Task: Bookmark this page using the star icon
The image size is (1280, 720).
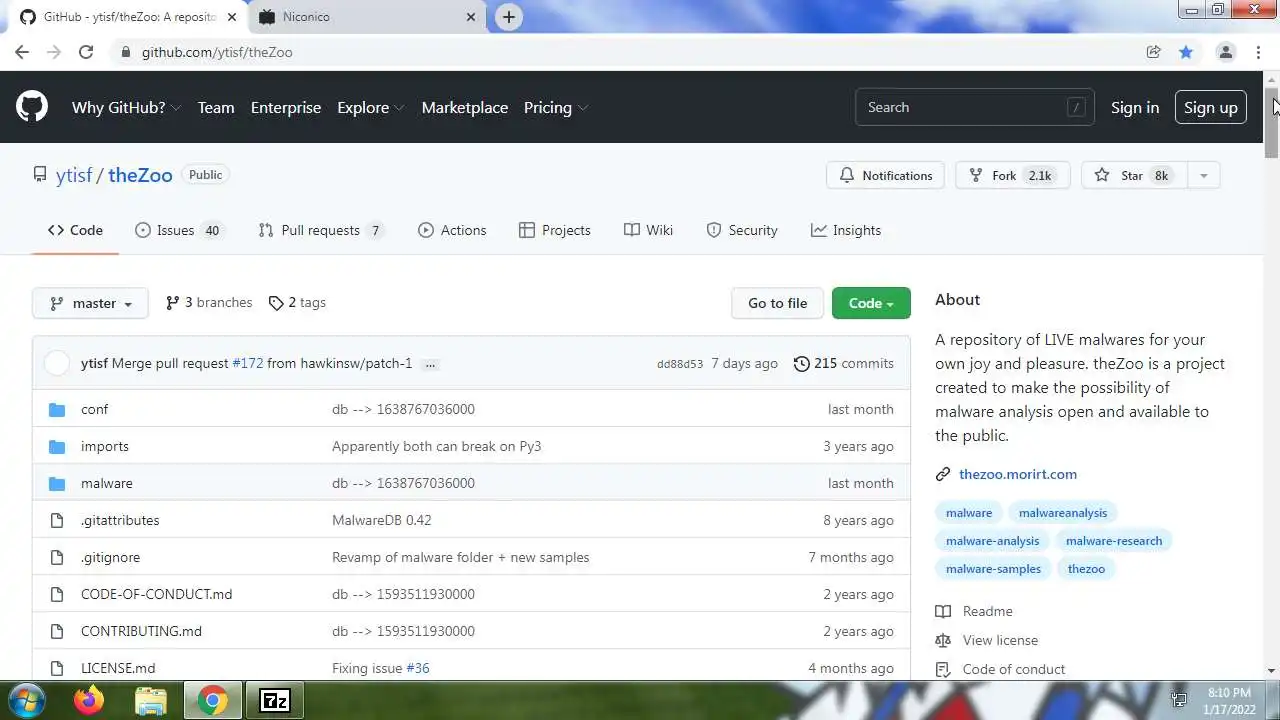Action: 1186,52
